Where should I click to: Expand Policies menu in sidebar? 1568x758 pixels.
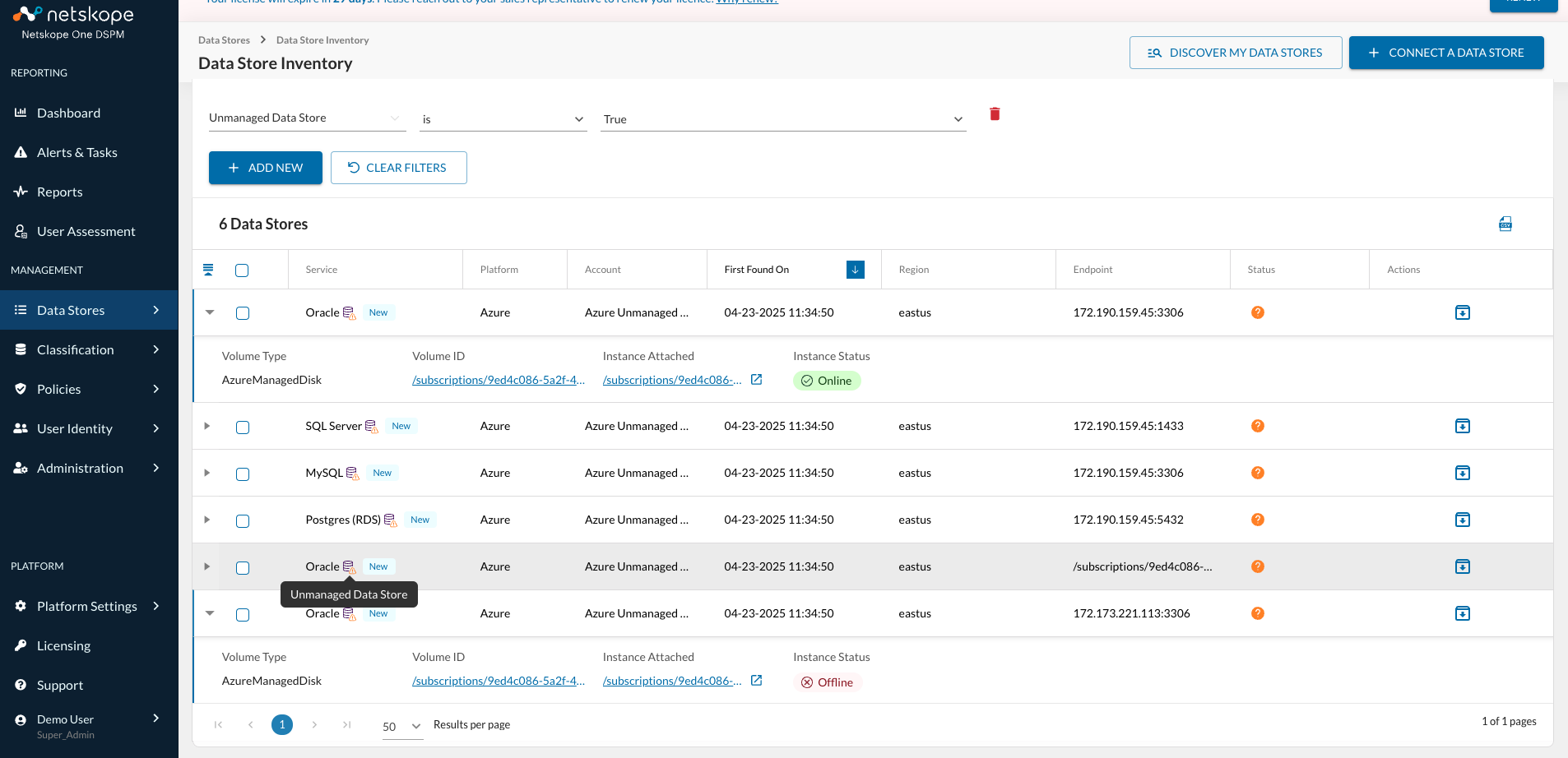pyautogui.click(x=89, y=389)
